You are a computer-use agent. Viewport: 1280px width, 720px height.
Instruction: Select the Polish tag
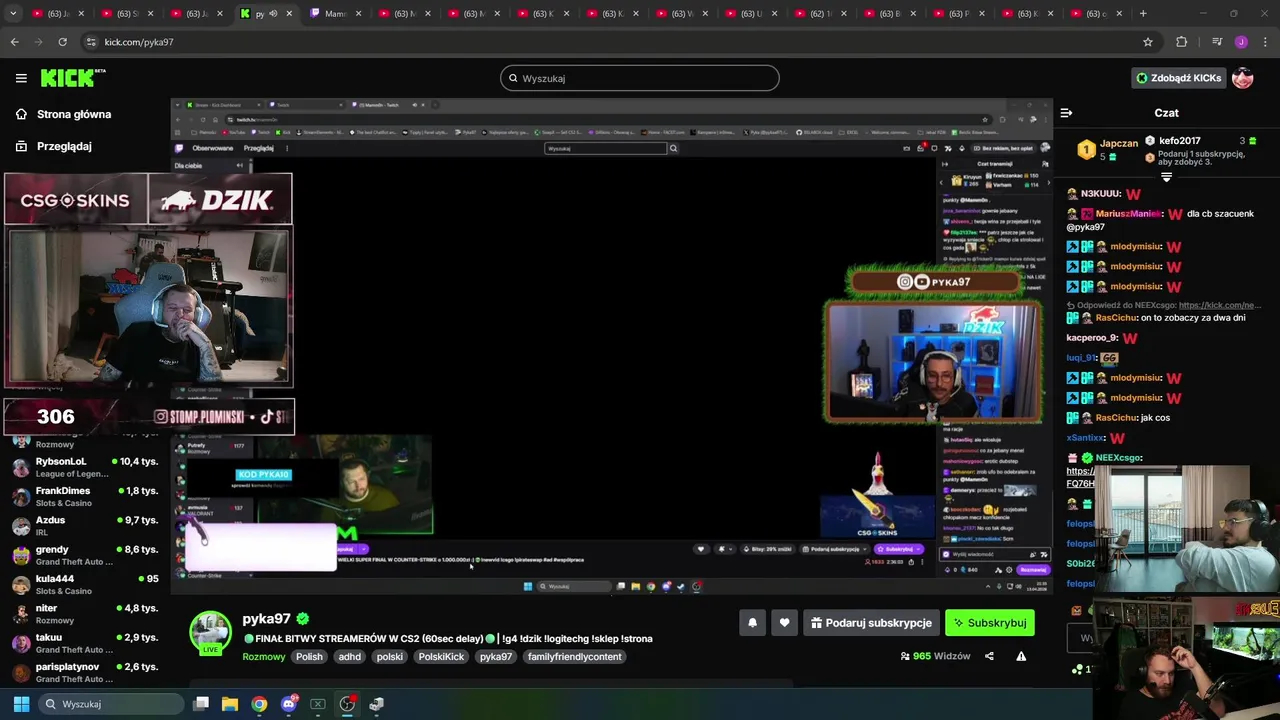pyautogui.click(x=309, y=657)
